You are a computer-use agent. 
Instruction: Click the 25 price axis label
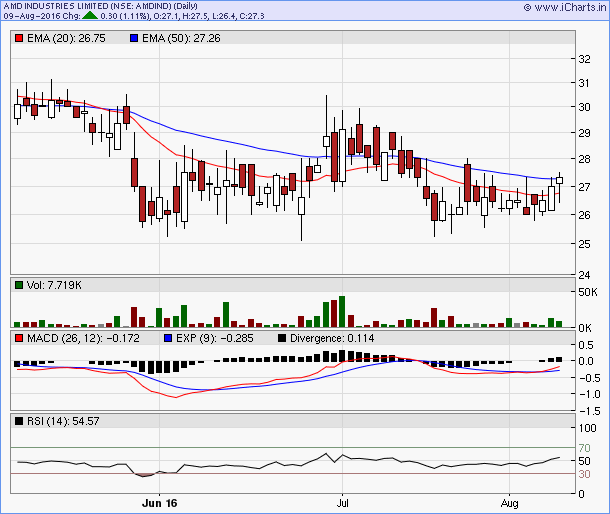[x=584, y=244]
